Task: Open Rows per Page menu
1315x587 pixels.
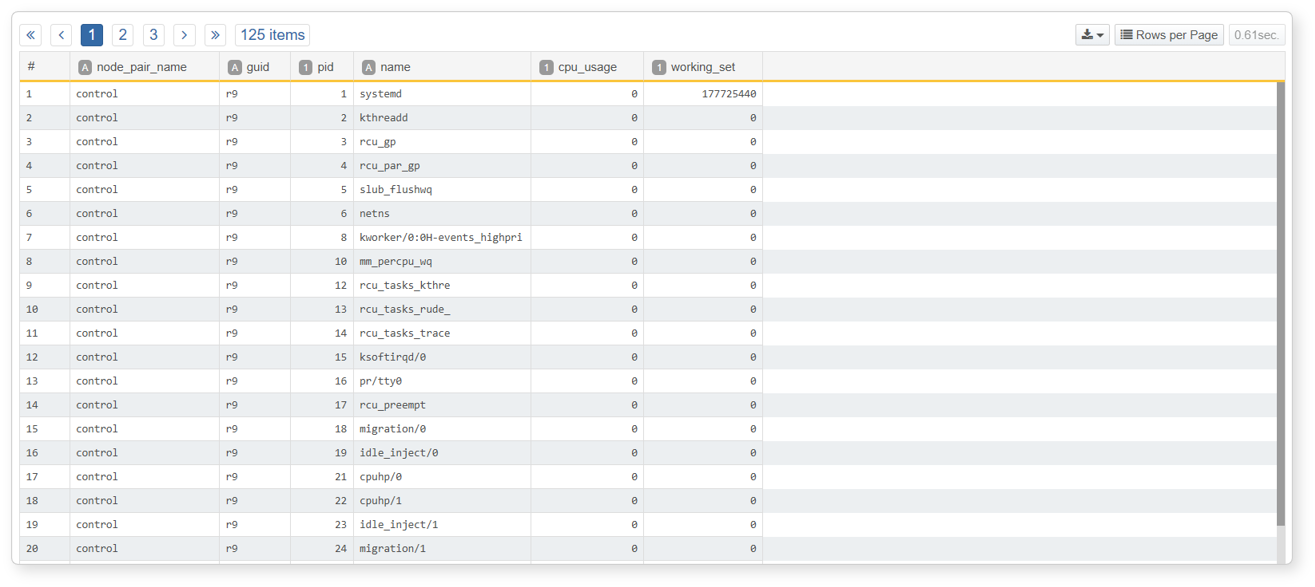Action: (1169, 35)
